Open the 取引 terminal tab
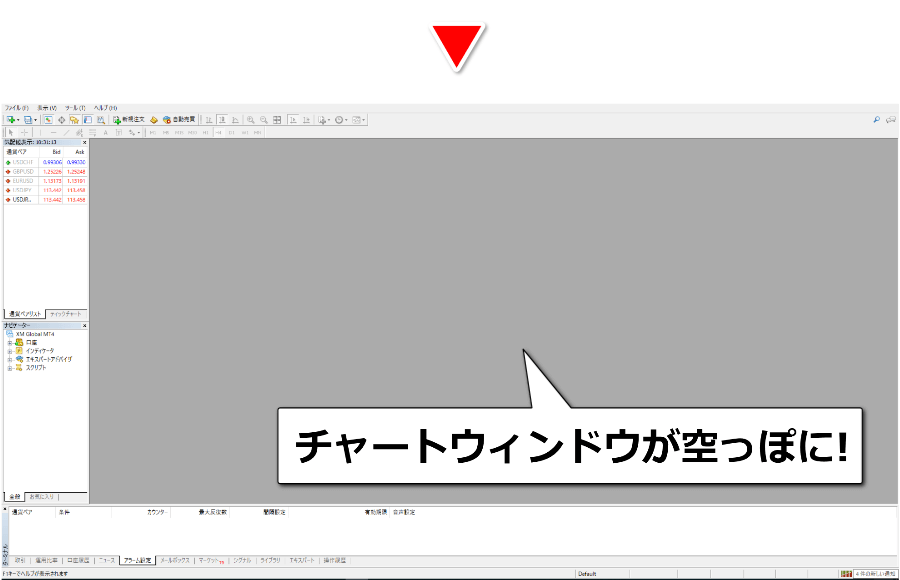900x580 pixels. point(20,560)
